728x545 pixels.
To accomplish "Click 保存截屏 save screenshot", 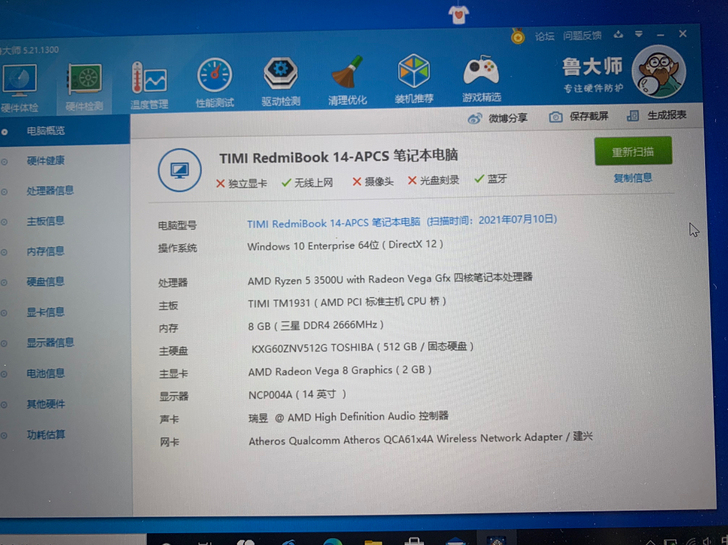I will click(578, 117).
